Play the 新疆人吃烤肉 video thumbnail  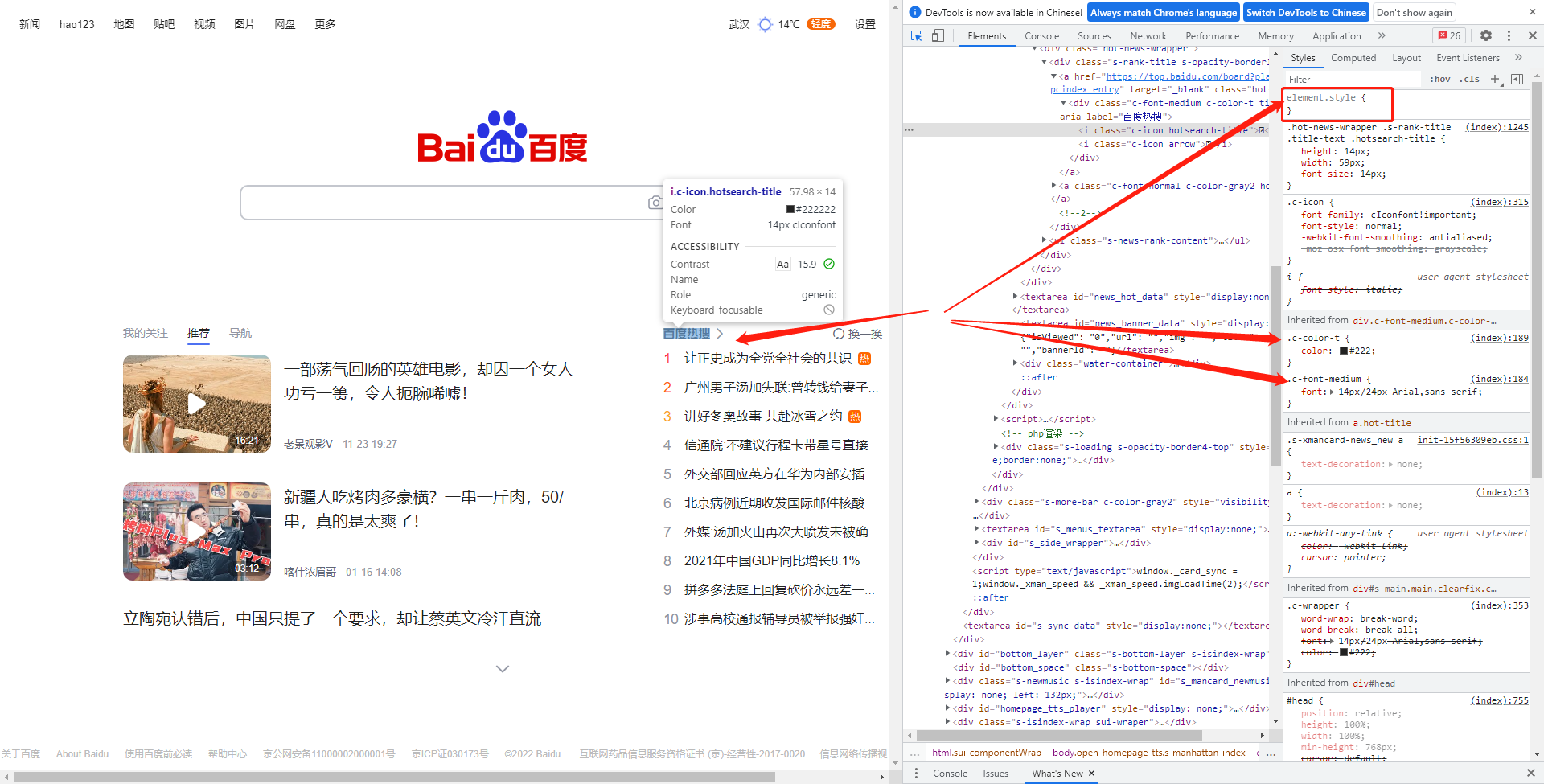point(197,532)
